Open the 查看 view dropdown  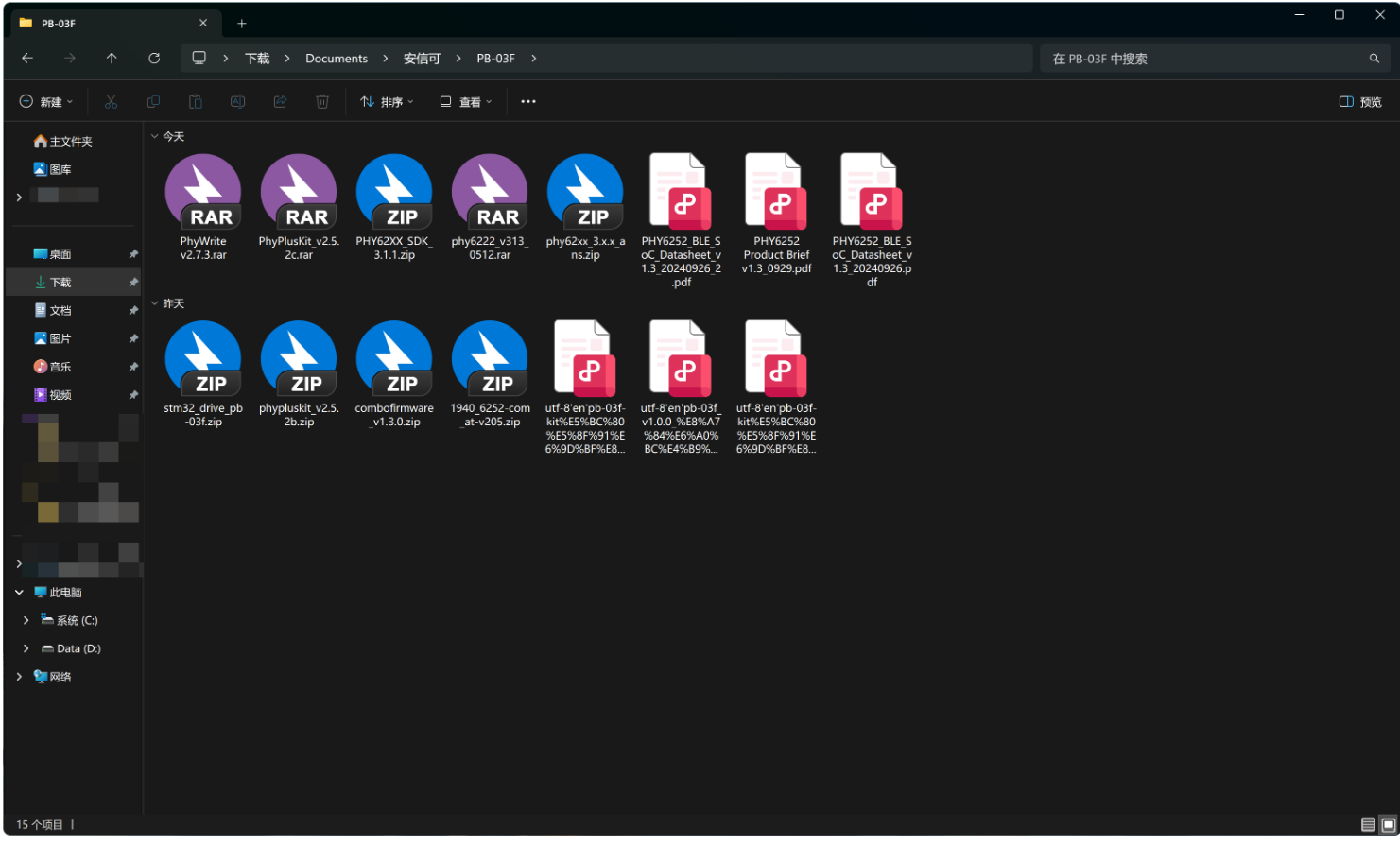point(466,101)
